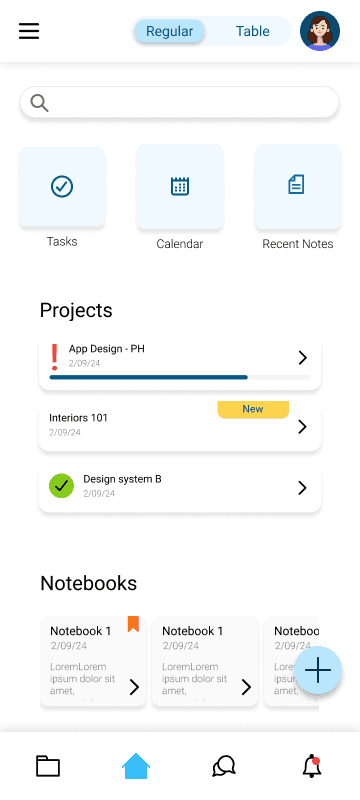Tap the folder icon in bottom navigation

coord(48,766)
